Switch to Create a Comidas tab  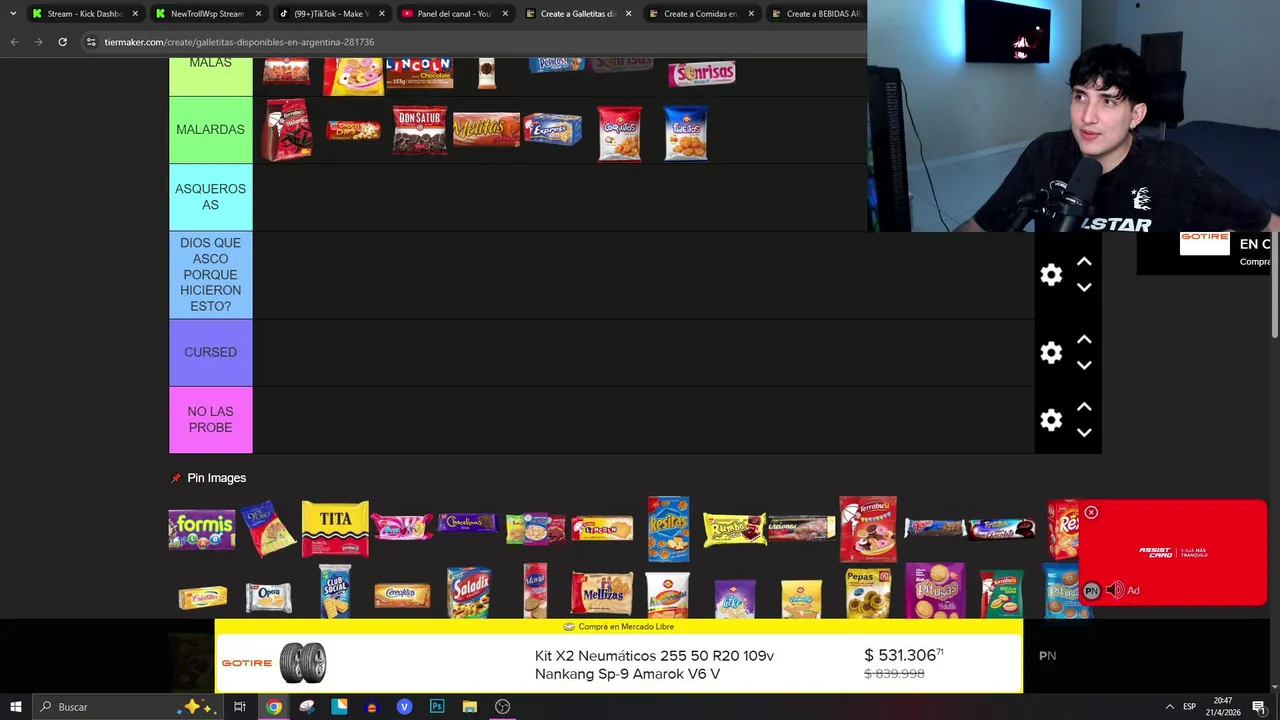pyautogui.click(x=700, y=14)
